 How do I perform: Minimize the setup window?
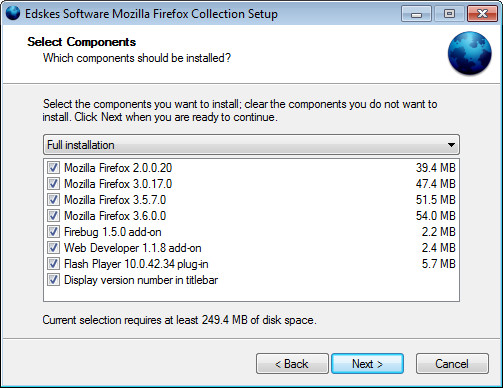(416, 14)
